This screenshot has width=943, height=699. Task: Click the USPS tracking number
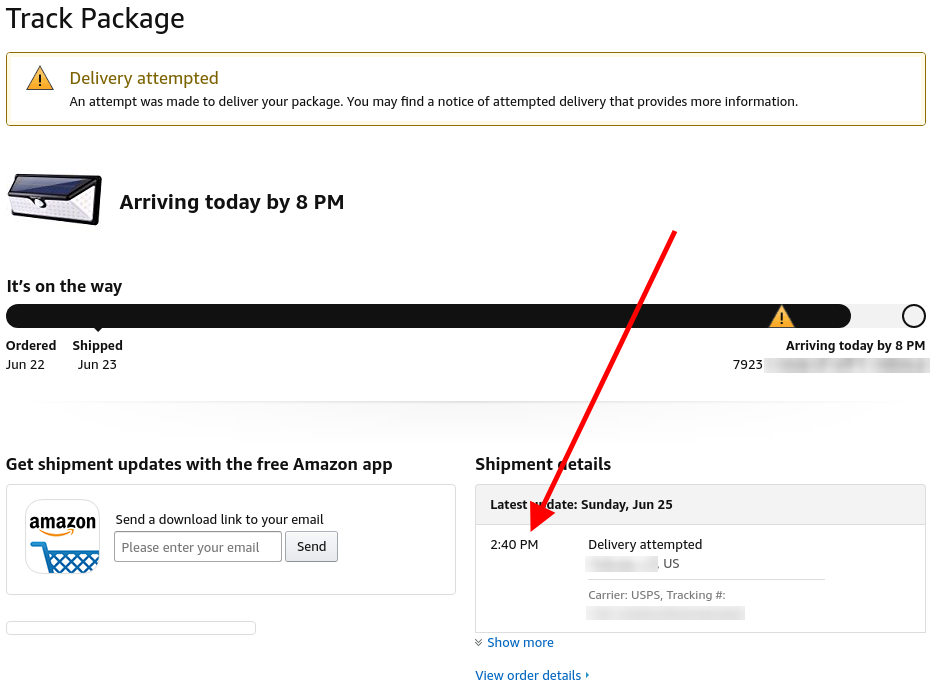point(663,612)
